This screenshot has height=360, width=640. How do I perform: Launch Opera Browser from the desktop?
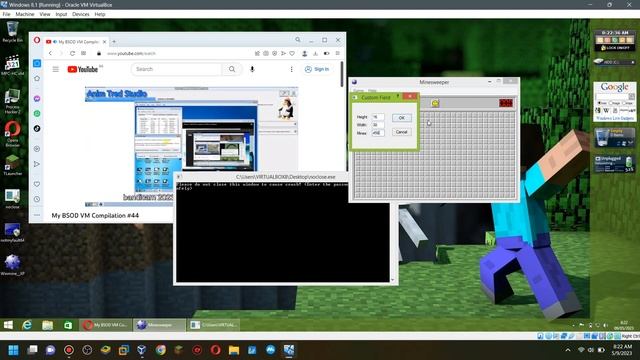pos(12,133)
